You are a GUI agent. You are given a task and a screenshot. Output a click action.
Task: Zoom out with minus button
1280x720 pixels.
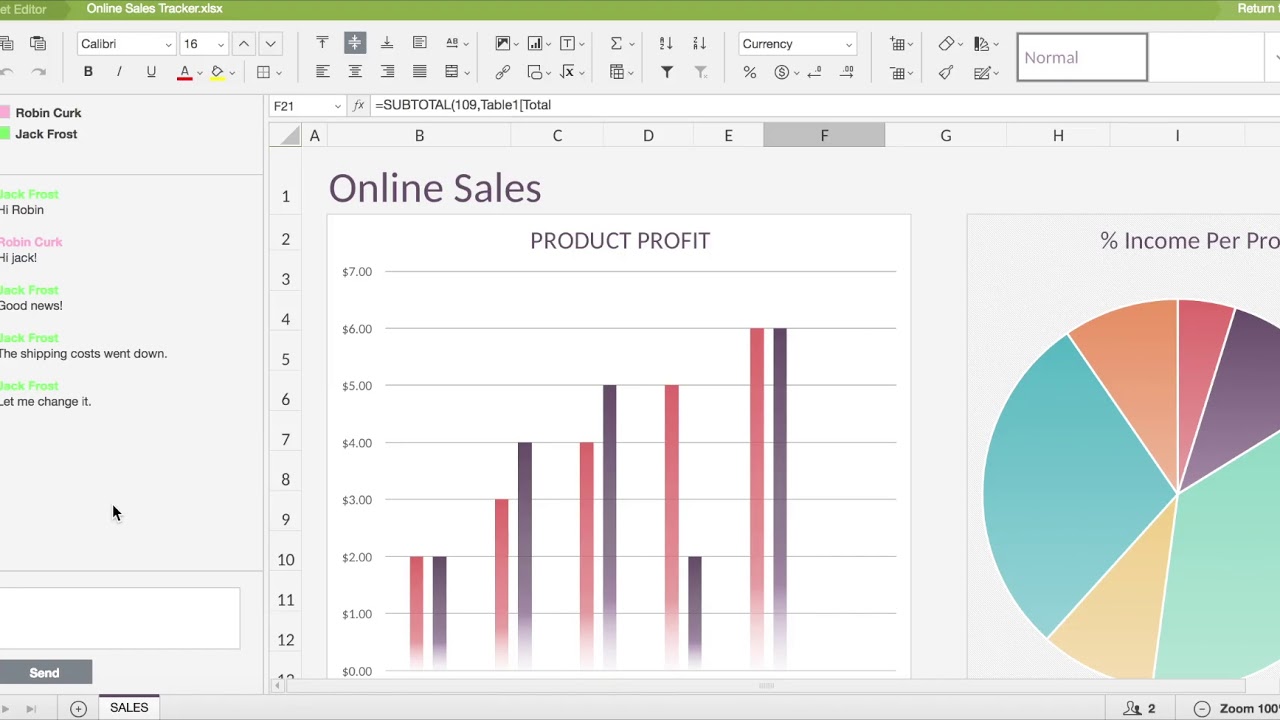pos(1202,708)
